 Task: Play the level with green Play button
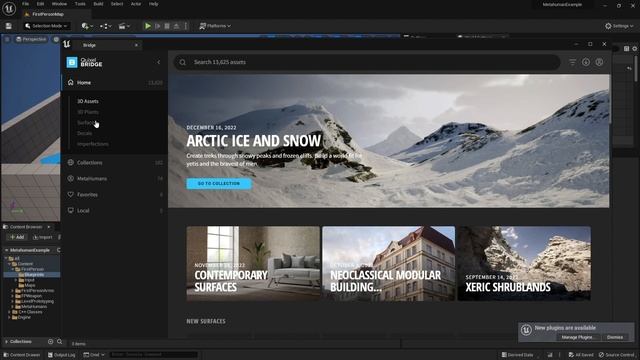148,26
